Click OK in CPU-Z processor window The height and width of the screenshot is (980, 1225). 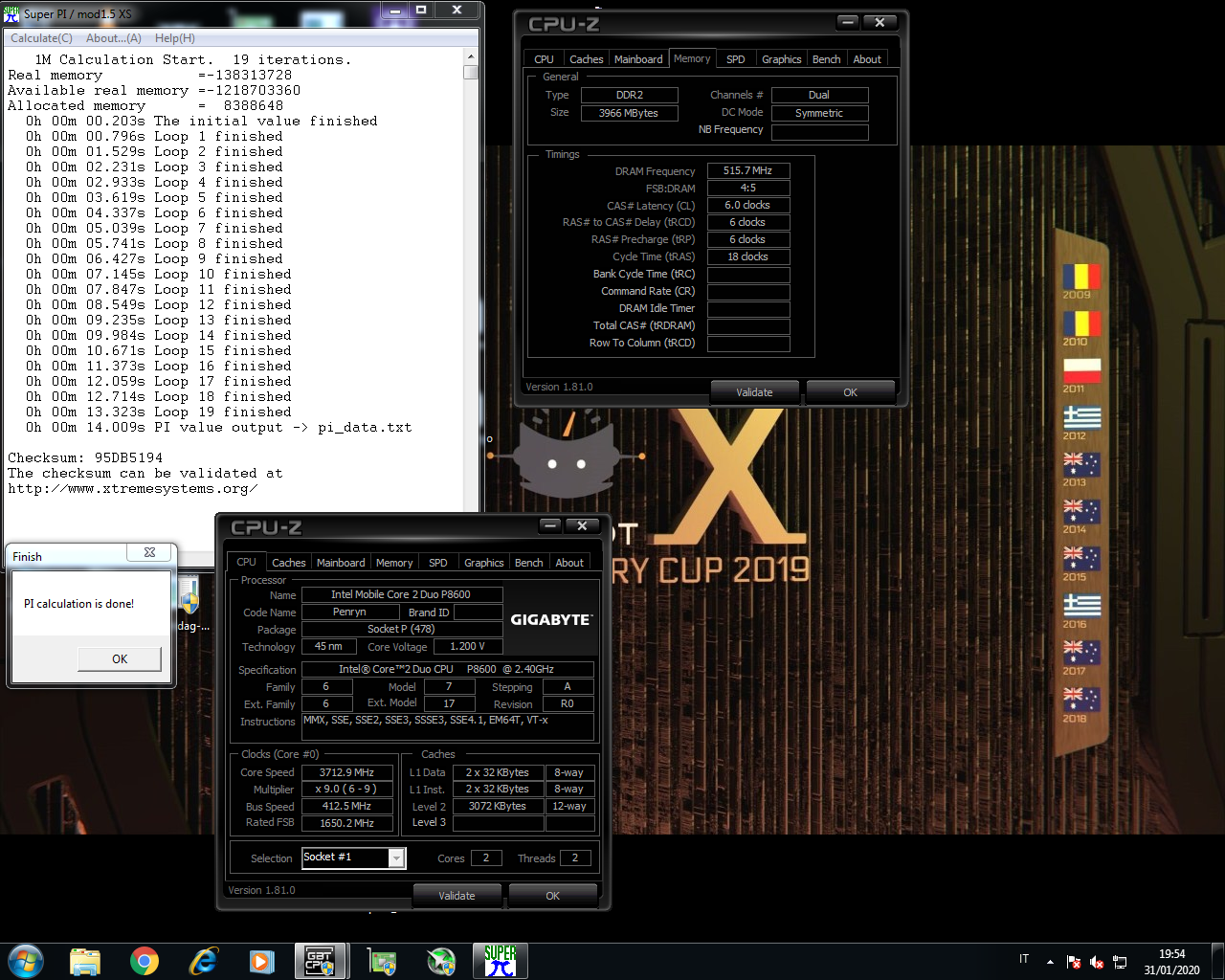tap(552, 896)
